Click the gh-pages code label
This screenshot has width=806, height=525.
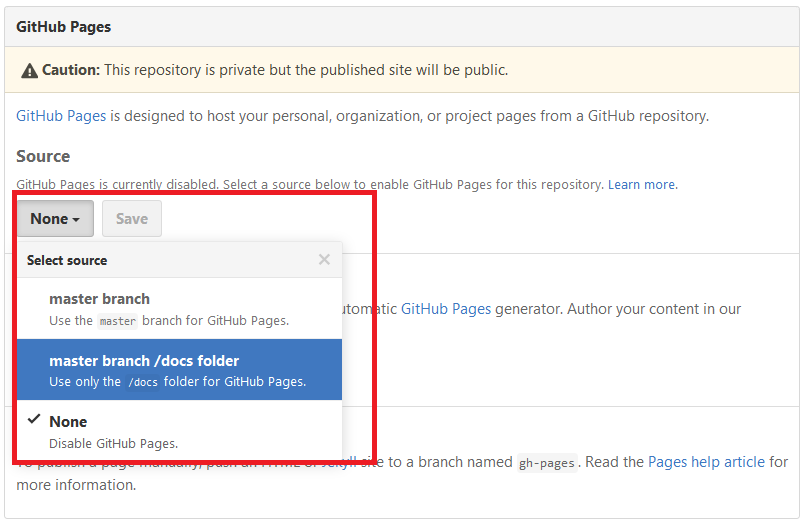pyautogui.click(x=546, y=463)
